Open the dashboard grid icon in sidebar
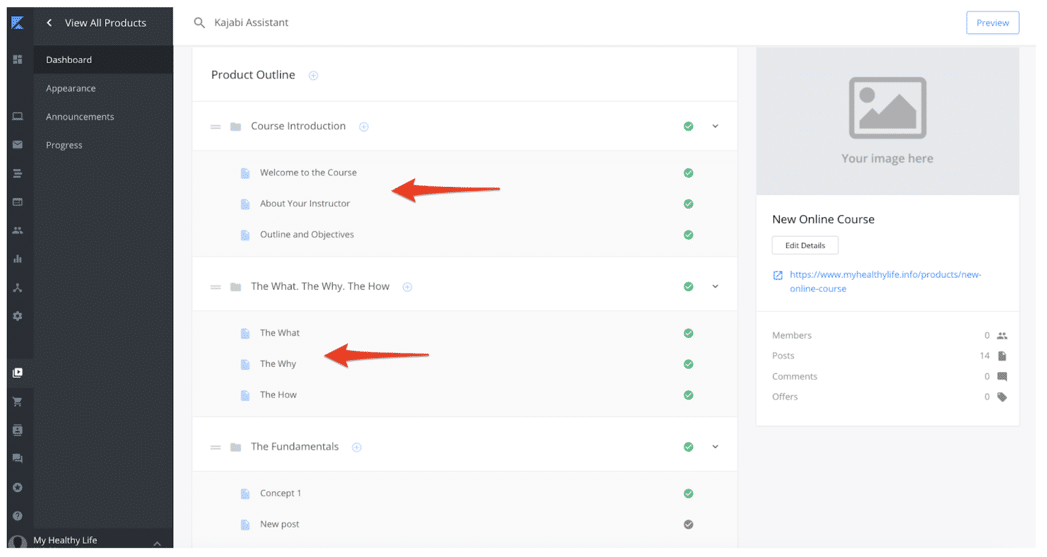The image size is (1047, 557). (17, 59)
